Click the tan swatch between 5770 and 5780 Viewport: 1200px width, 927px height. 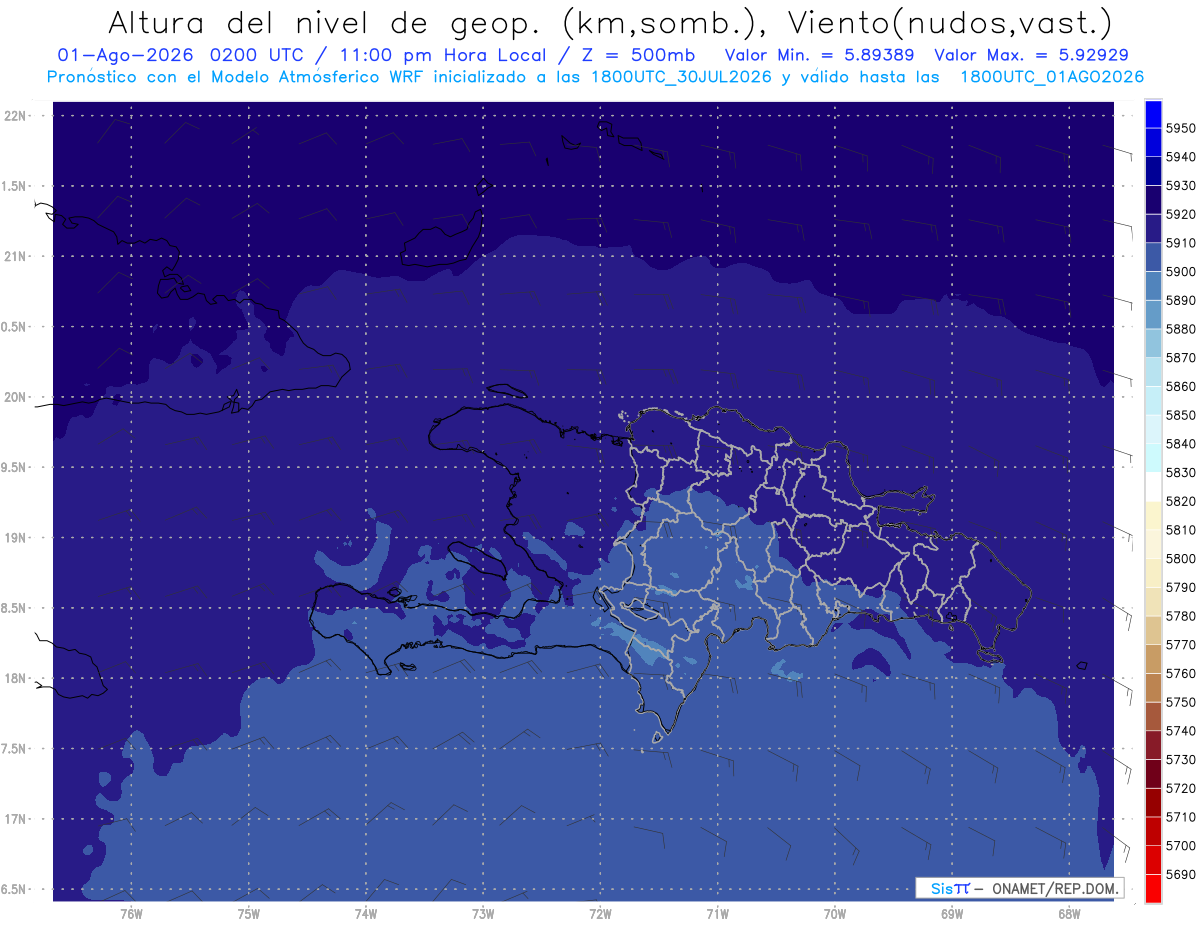point(1153,631)
